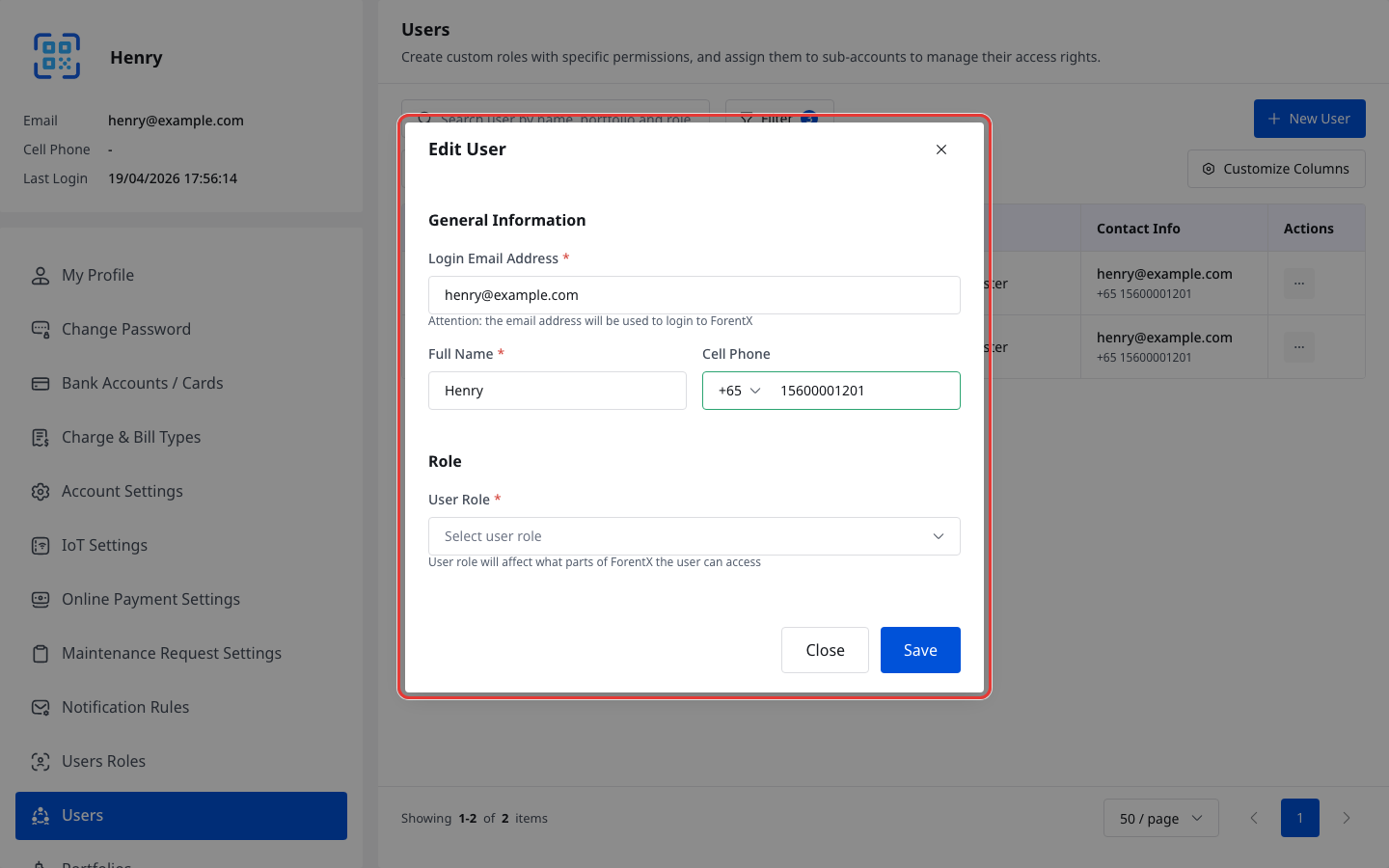
Task: Open the User Role dropdown
Action: tap(694, 536)
